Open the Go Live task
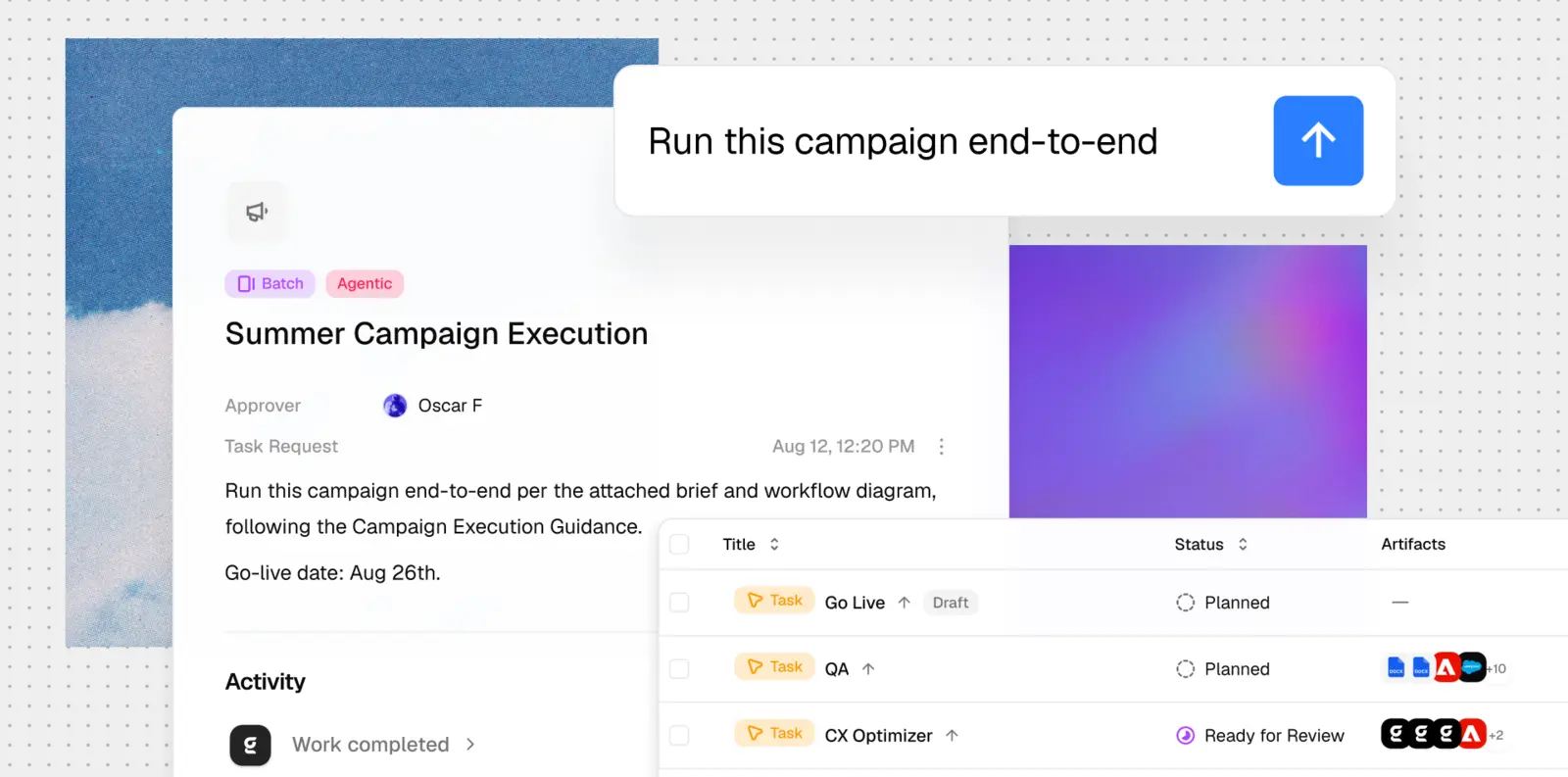This screenshot has height=777, width=1568. pos(855,603)
